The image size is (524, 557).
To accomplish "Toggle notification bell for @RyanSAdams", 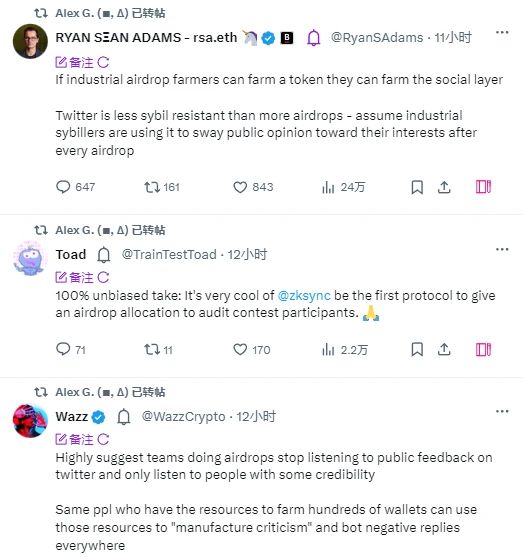I will [314, 38].
